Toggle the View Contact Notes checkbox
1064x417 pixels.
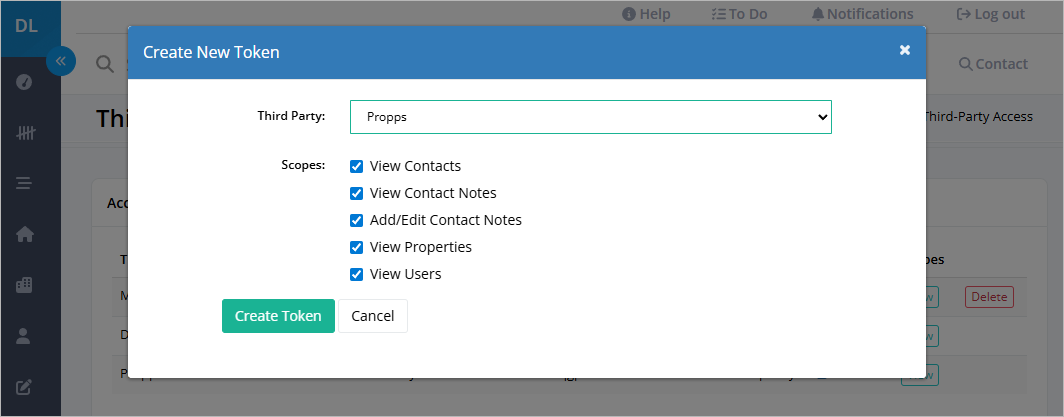(356, 193)
